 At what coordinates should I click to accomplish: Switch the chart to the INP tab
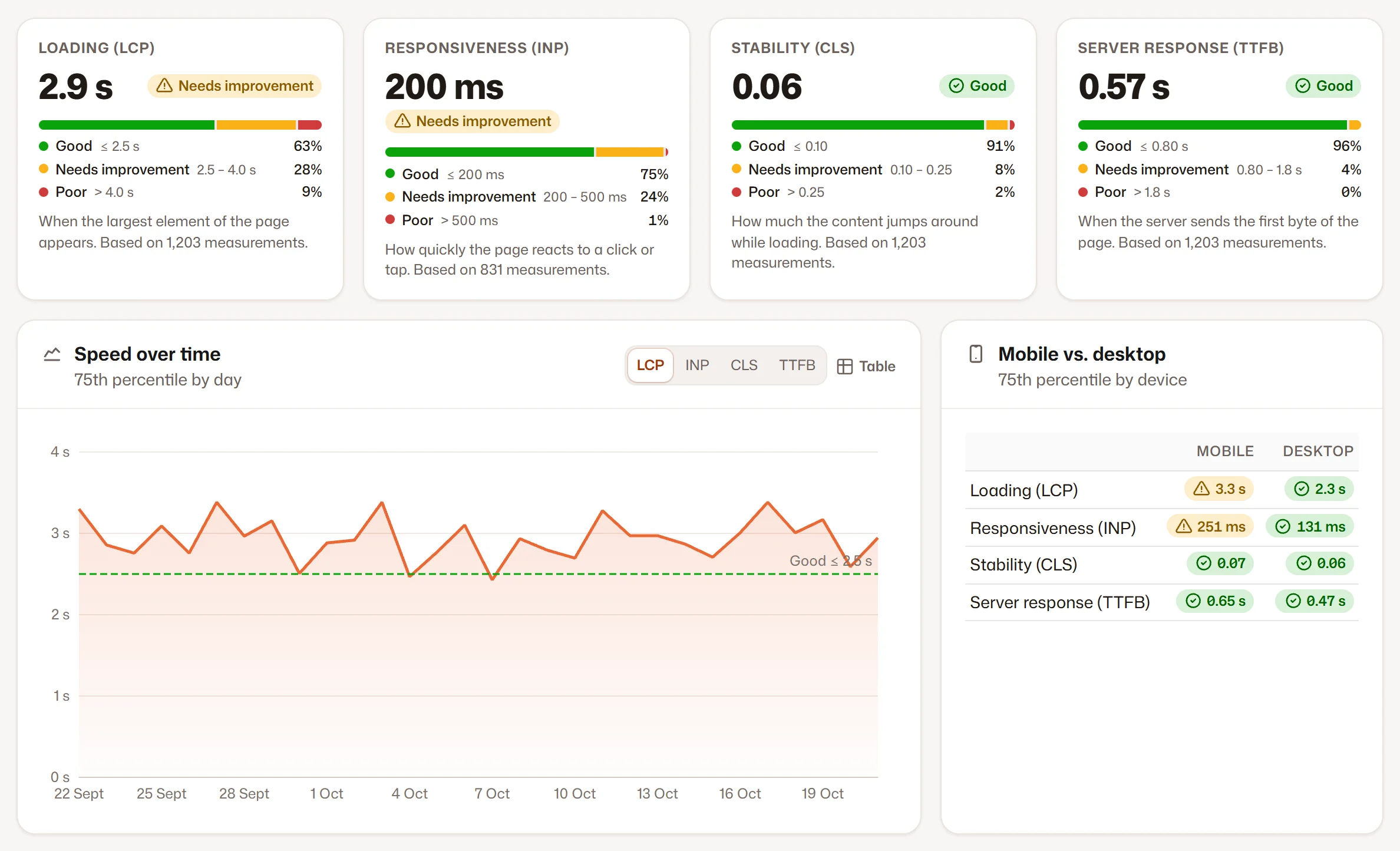[x=697, y=365]
